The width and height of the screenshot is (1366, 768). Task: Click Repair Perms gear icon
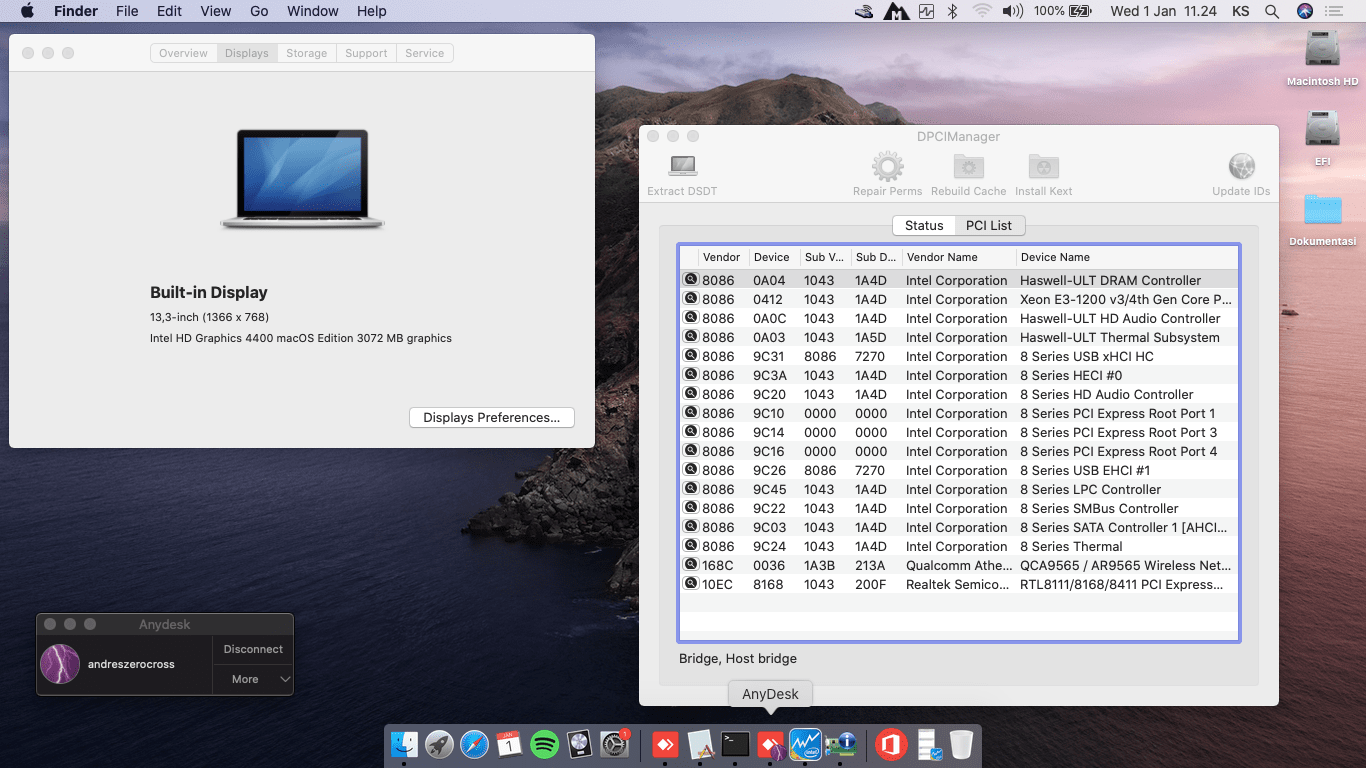[887, 166]
